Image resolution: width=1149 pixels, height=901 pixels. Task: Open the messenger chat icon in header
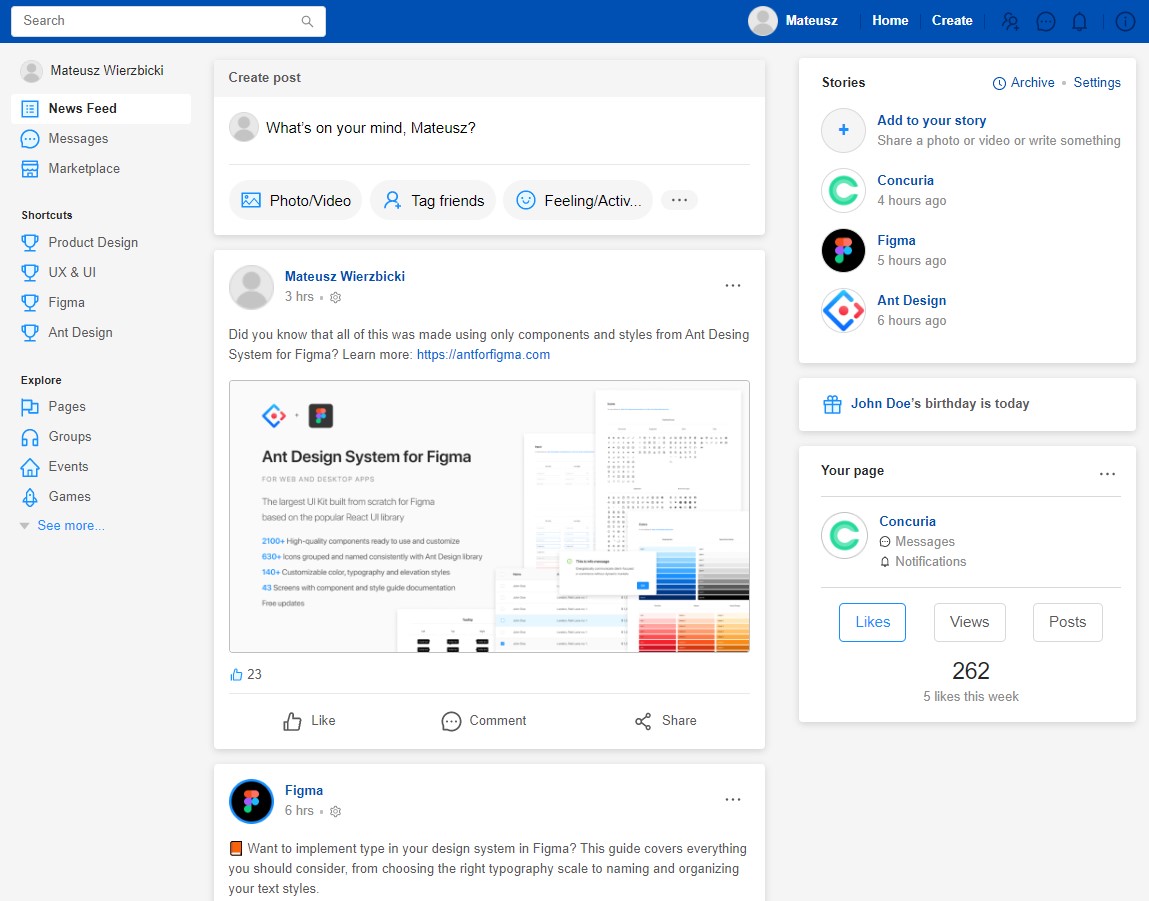pyautogui.click(x=1046, y=21)
